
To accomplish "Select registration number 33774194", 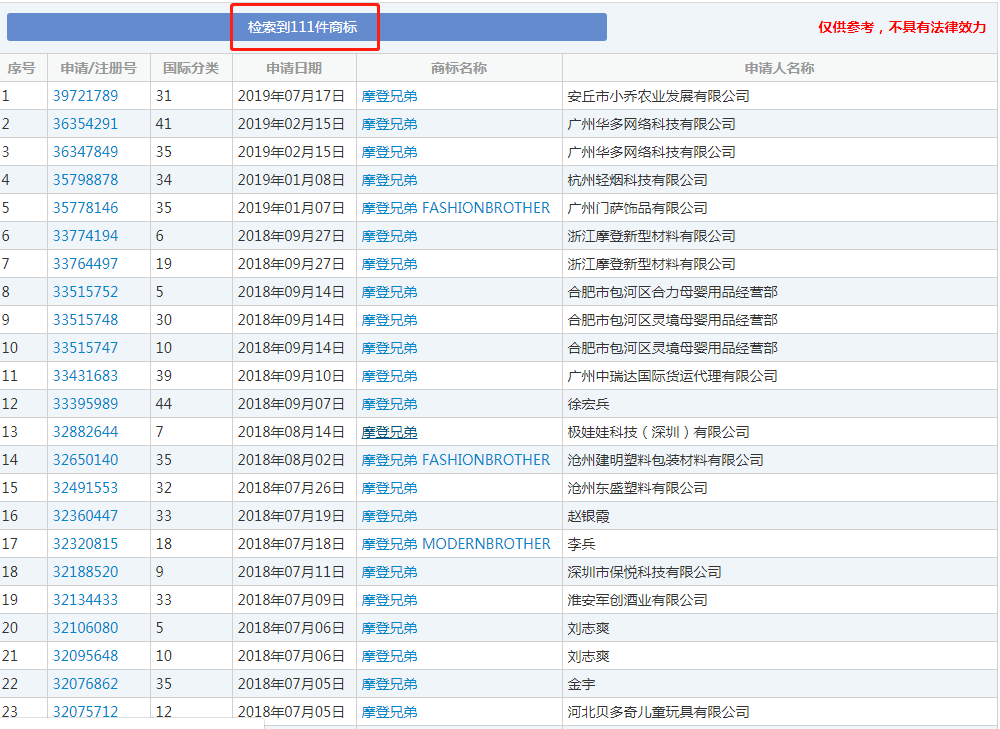I will pos(85,236).
